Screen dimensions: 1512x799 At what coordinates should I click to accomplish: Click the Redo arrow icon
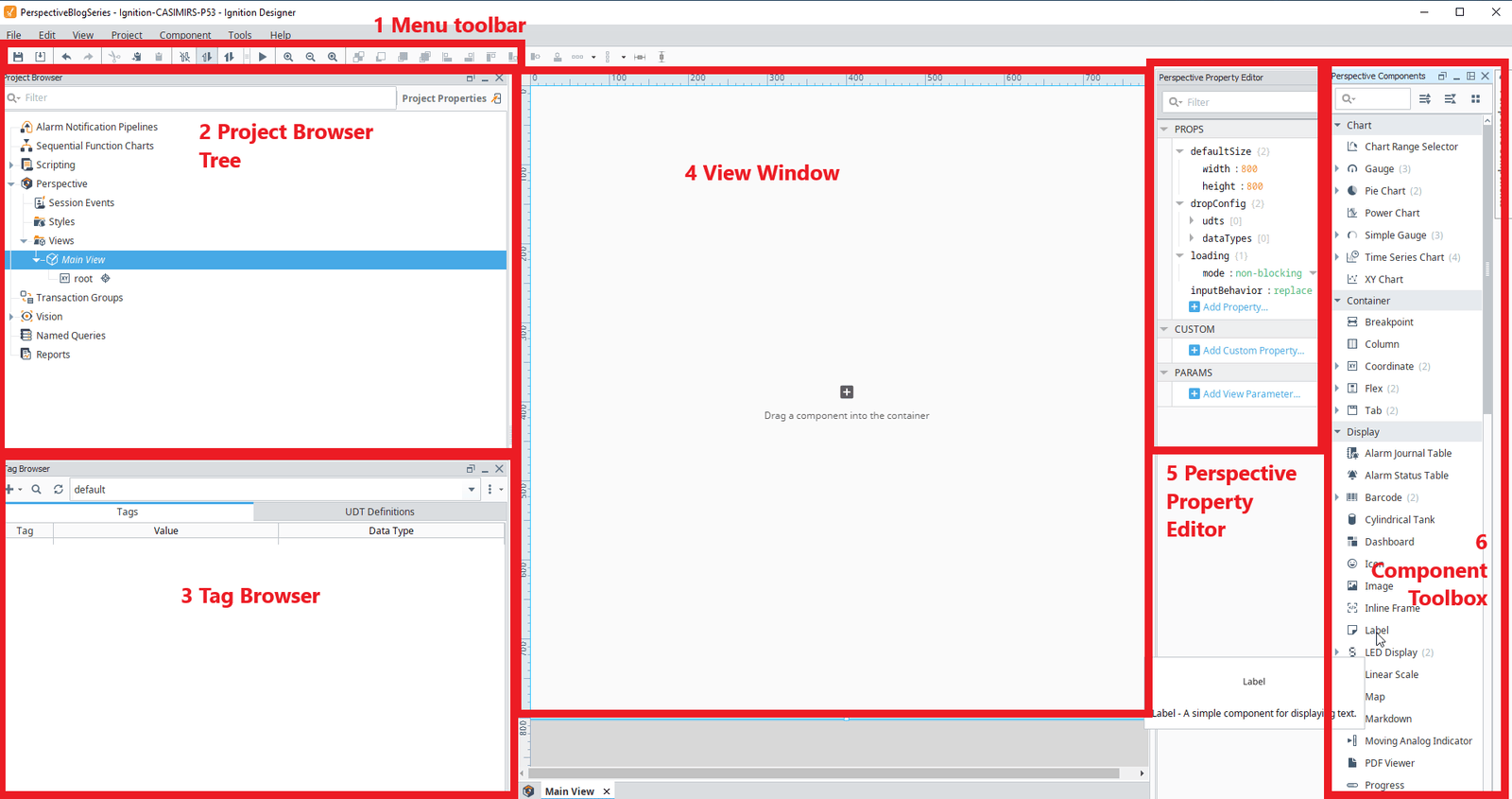[x=88, y=57]
